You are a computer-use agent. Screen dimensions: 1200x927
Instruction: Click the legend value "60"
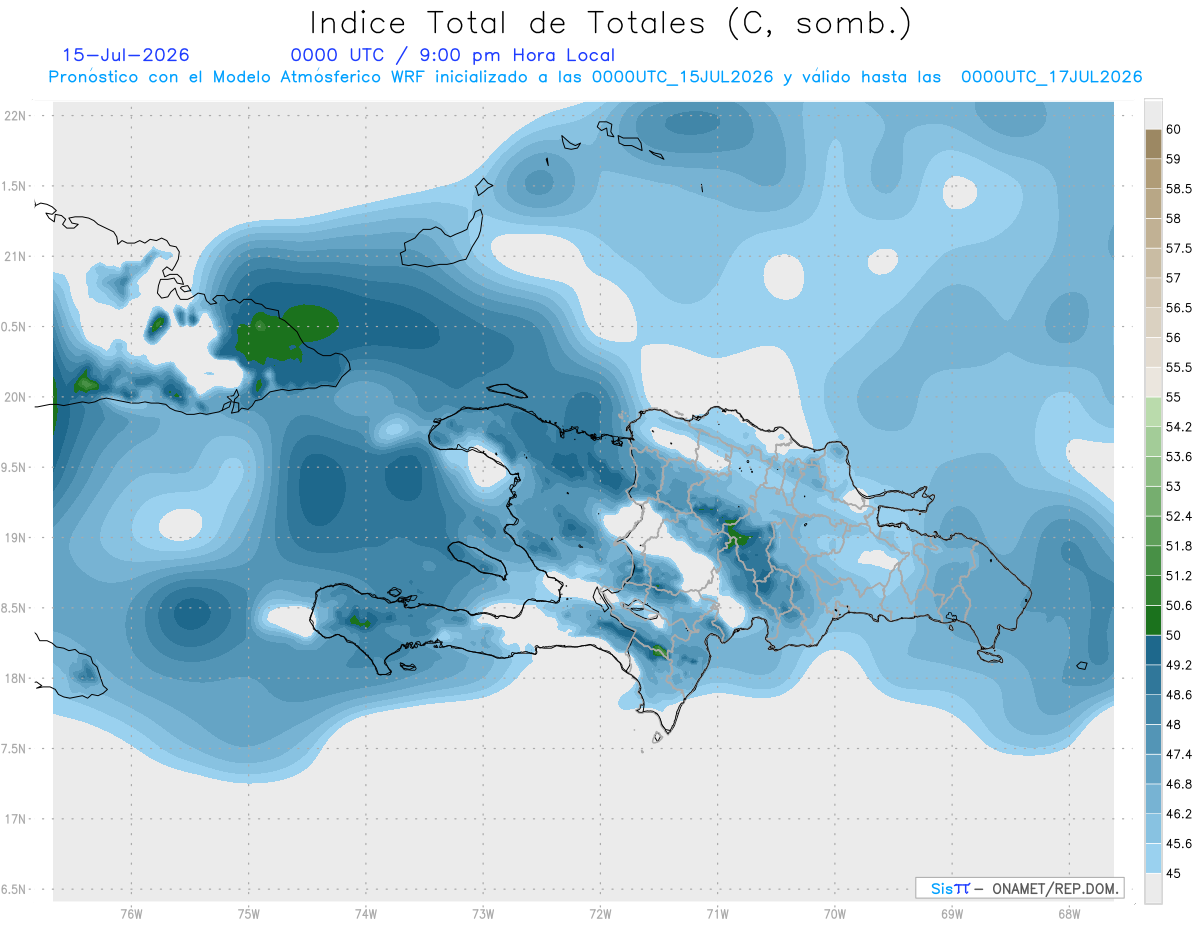point(1174,129)
